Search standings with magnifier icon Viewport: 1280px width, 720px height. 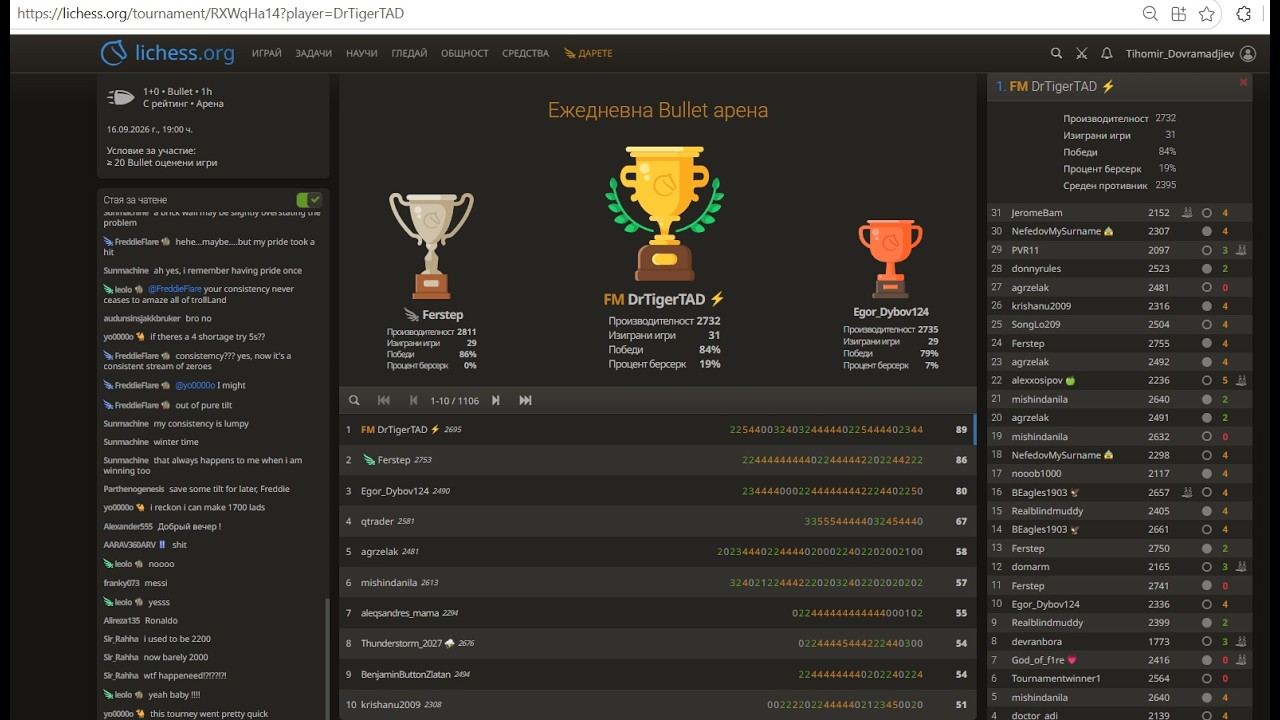coord(354,400)
